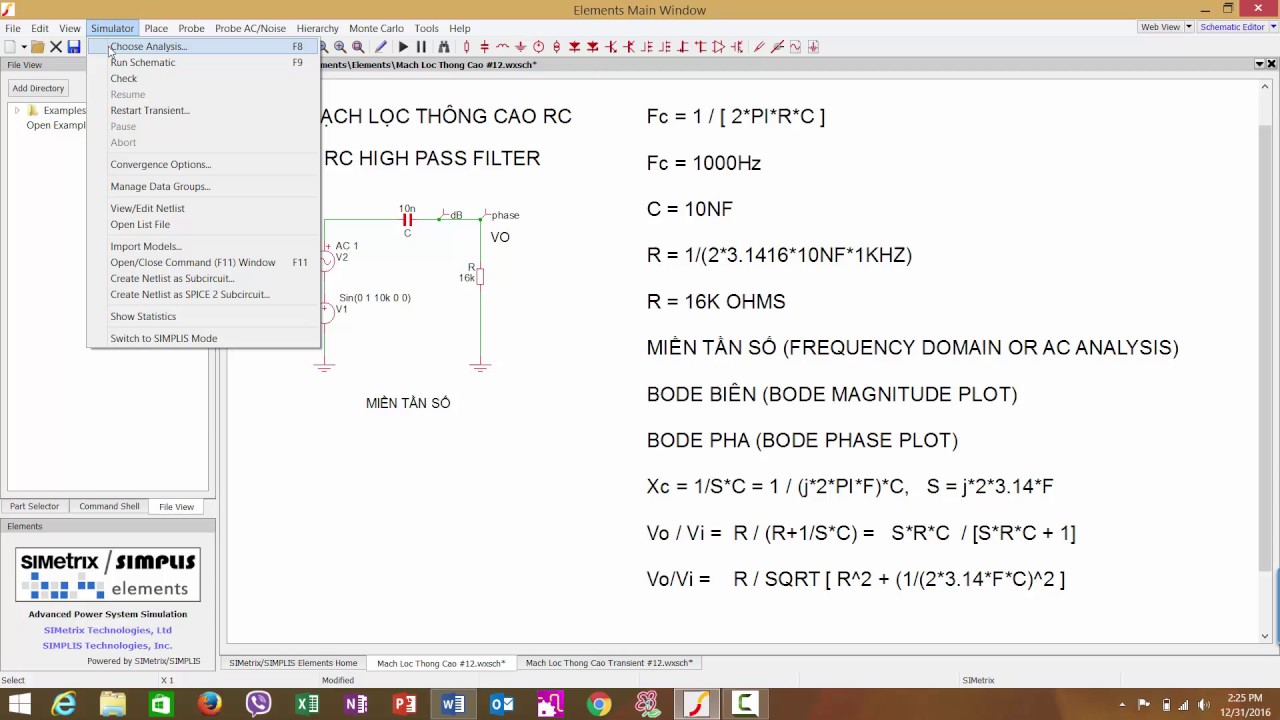Click the Zoom in magnifier icon
1280x720 pixels.
click(x=340, y=47)
